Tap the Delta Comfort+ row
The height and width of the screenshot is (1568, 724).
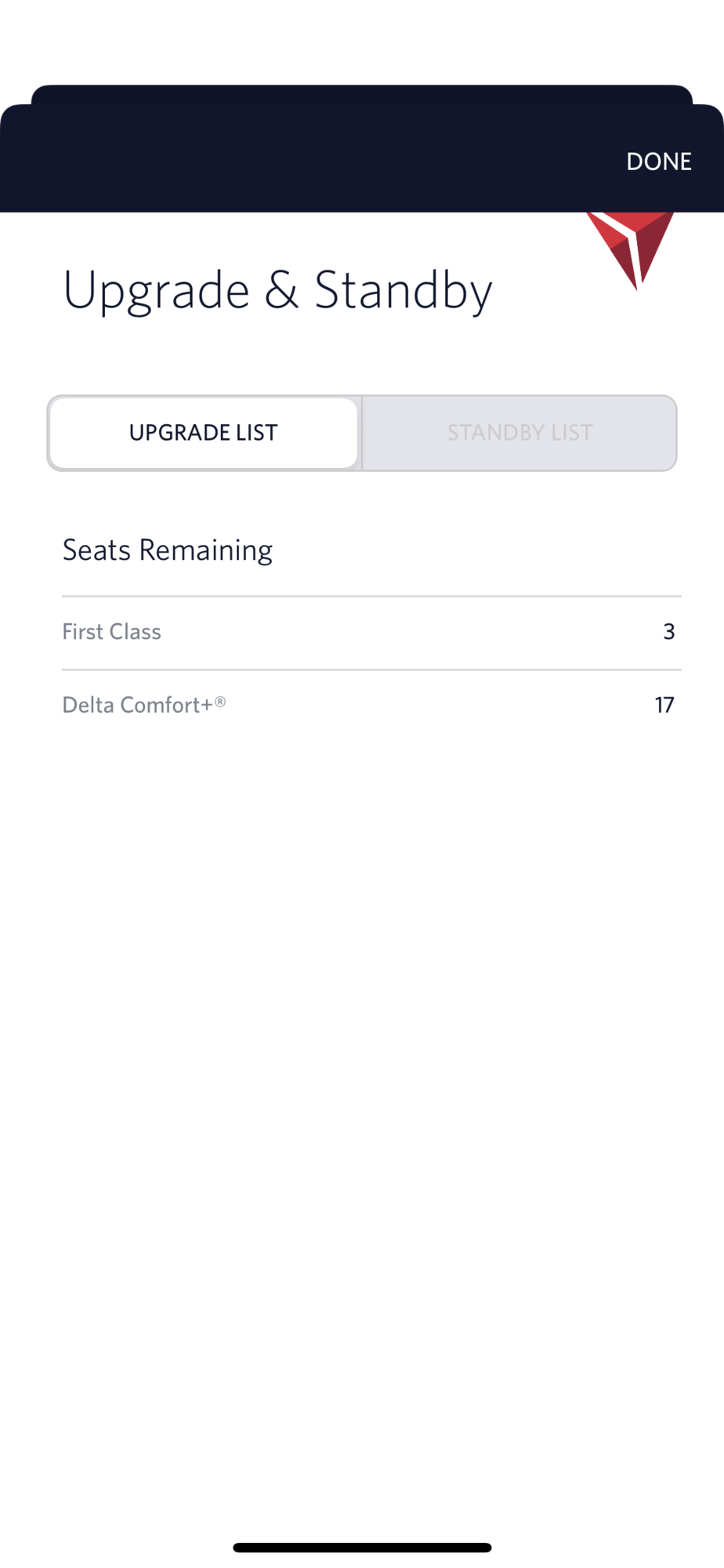click(x=371, y=706)
